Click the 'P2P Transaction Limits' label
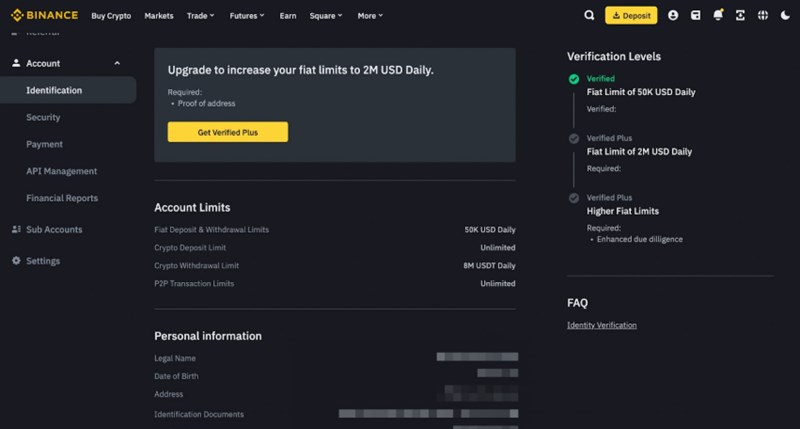Screen dimensions: 800x429 pos(194,284)
